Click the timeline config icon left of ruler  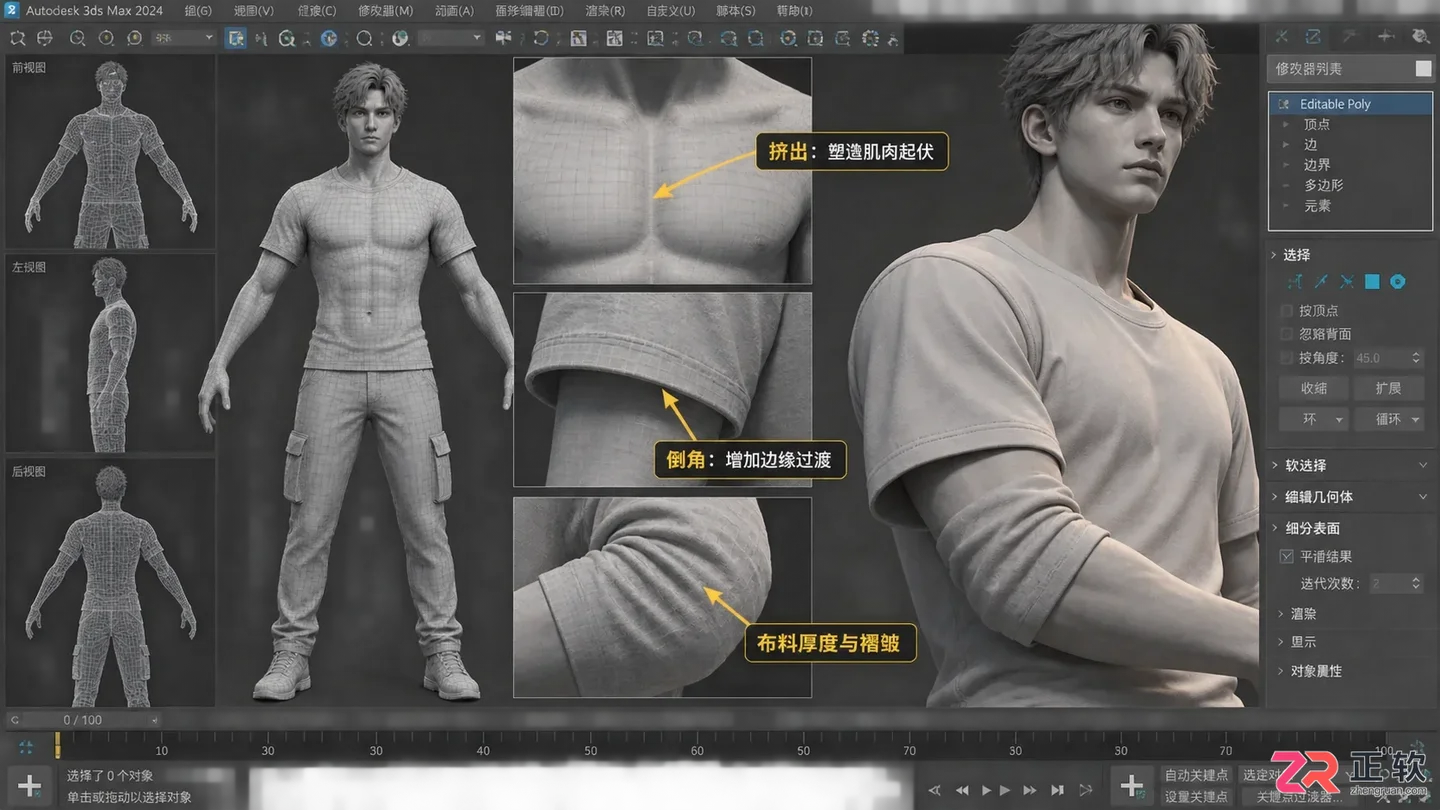(x=26, y=747)
